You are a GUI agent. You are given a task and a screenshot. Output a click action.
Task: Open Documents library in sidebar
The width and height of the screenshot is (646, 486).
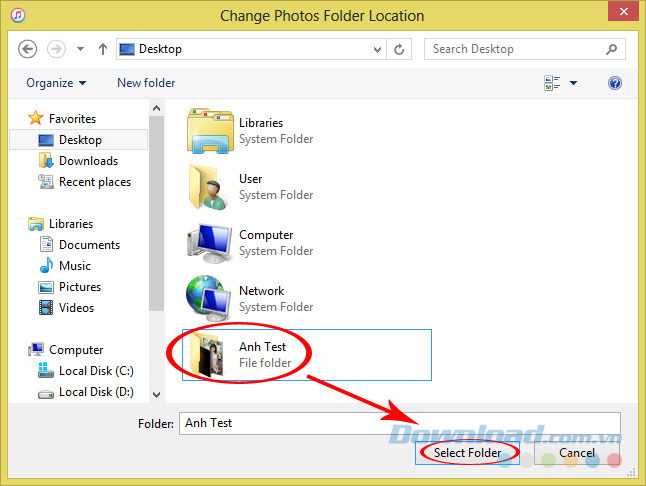coord(89,245)
